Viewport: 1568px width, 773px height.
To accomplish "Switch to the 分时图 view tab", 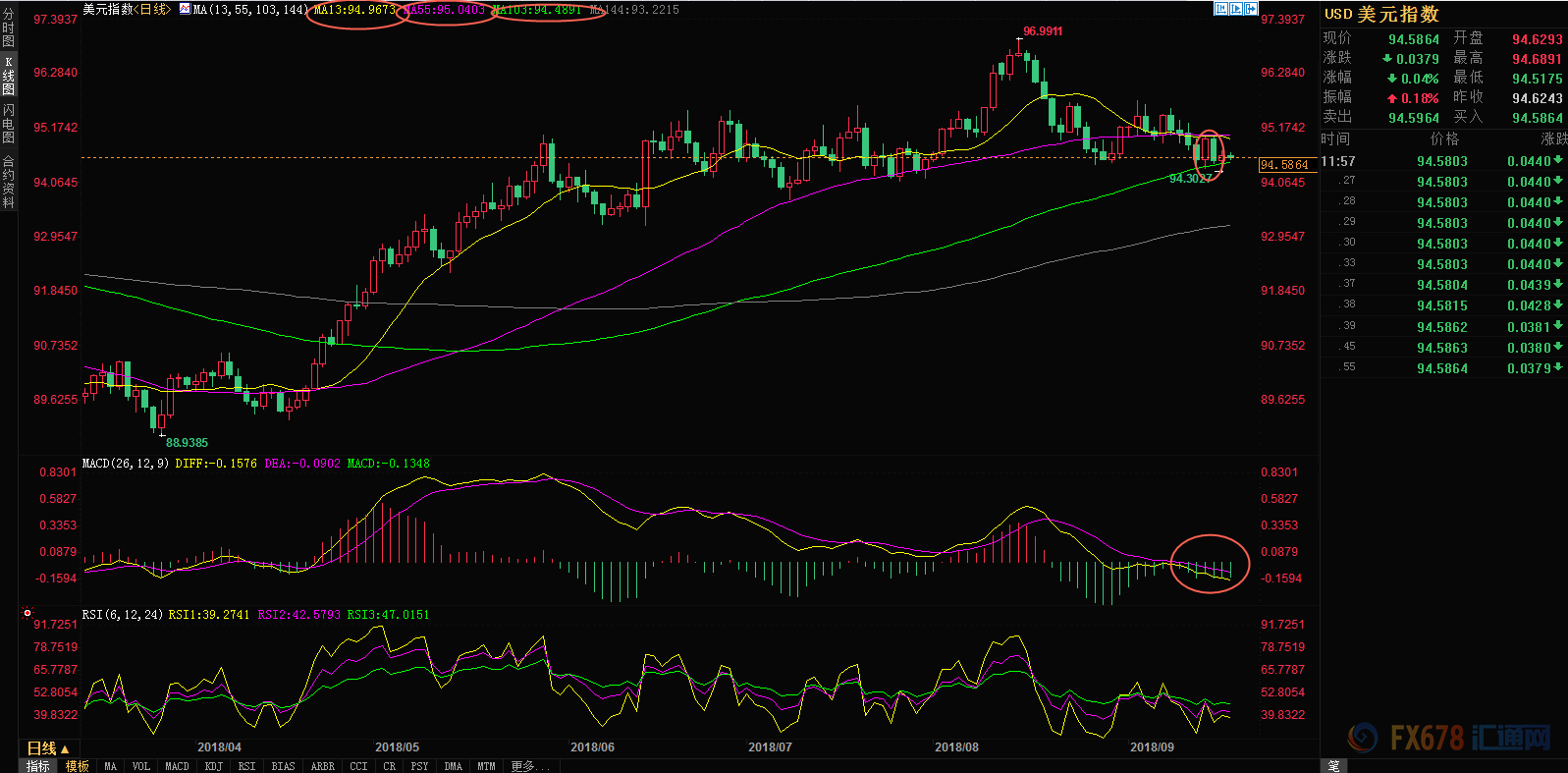I will coord(9,28).
